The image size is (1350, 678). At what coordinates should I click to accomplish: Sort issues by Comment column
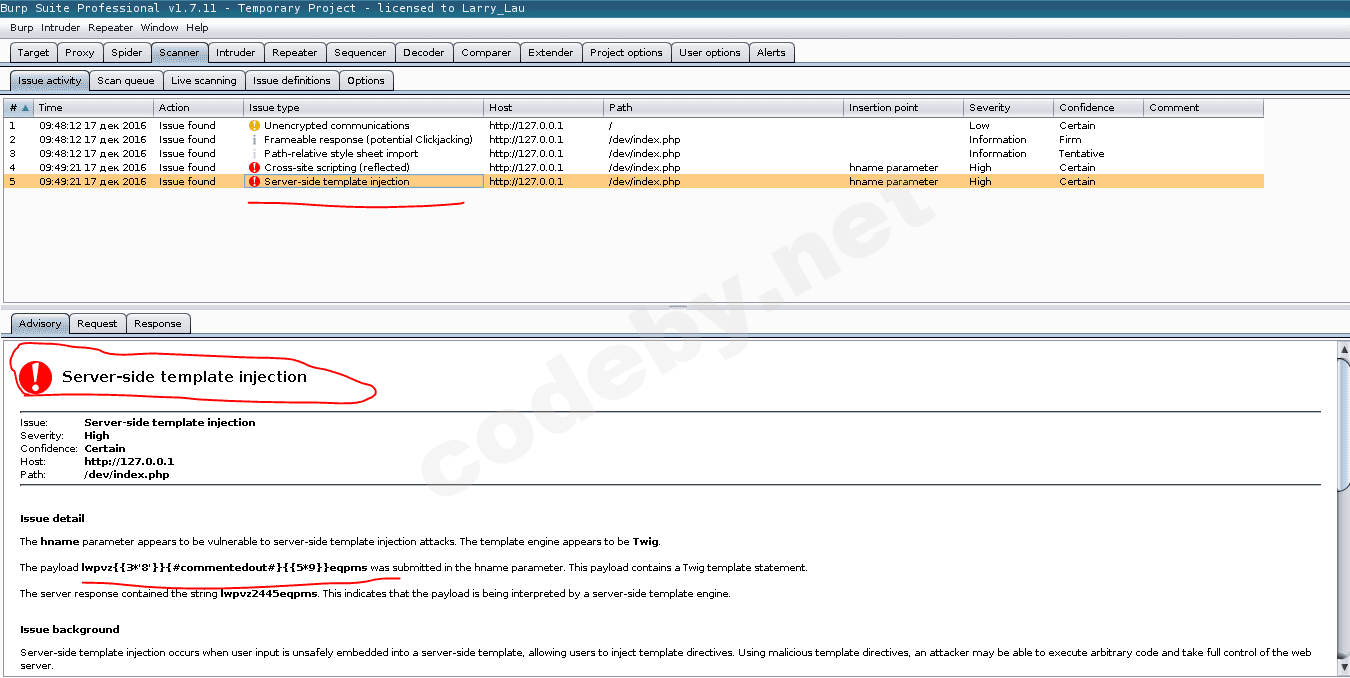(1204, 108)
